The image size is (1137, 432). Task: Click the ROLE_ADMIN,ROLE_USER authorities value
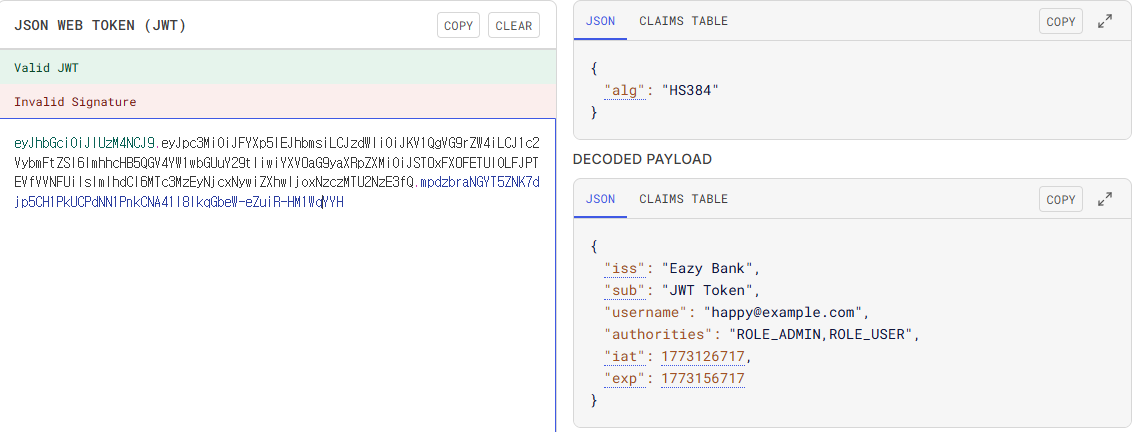pos(819,335)
